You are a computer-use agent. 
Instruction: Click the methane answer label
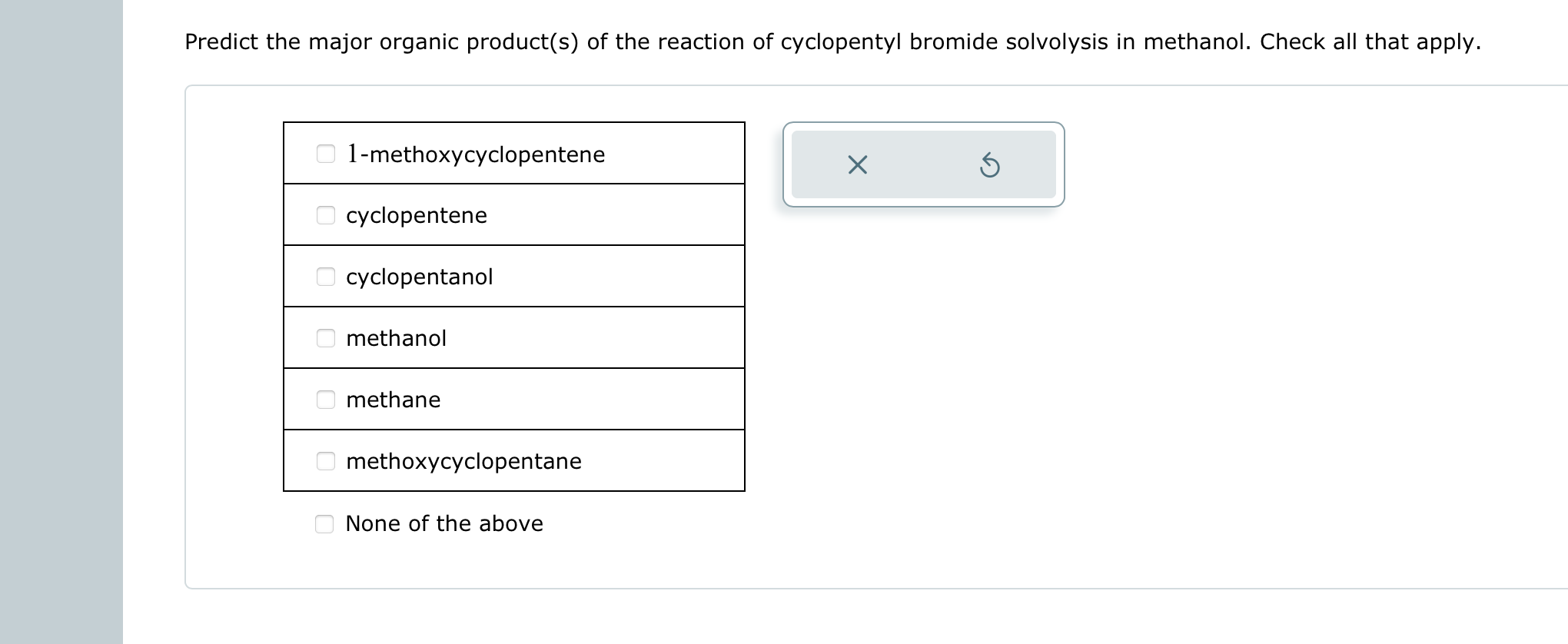(394, 400)
